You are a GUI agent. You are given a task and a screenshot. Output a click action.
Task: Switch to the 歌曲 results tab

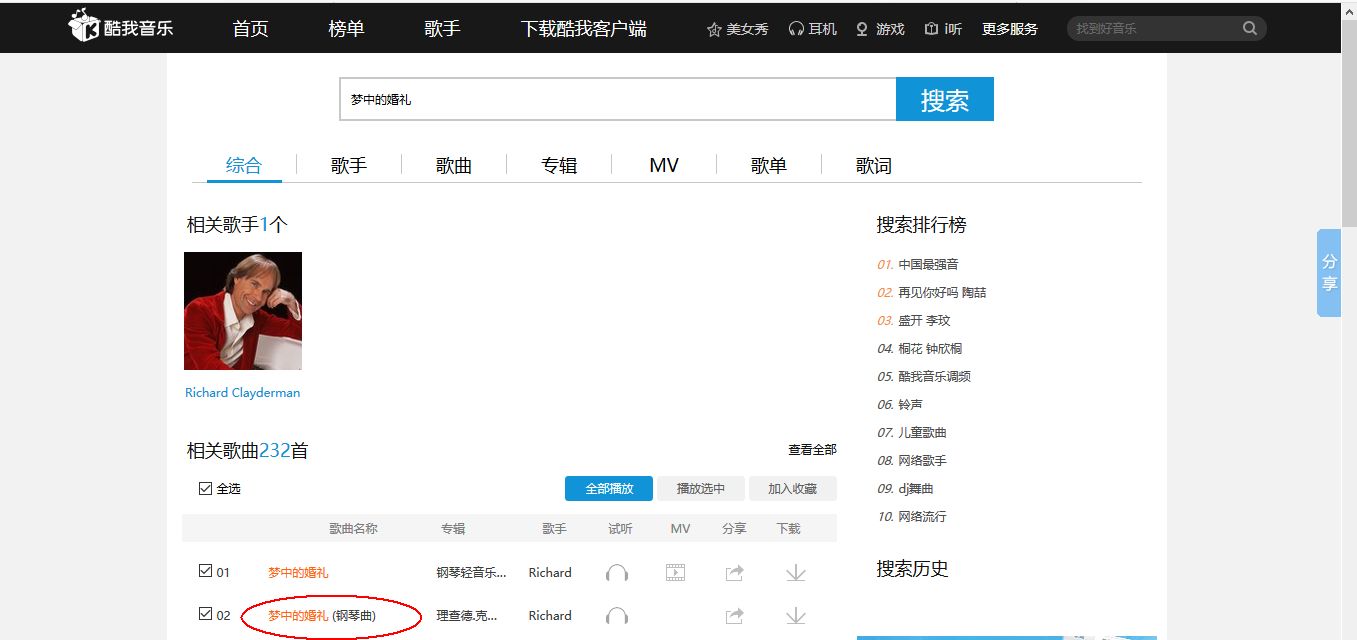pos(454,165)
